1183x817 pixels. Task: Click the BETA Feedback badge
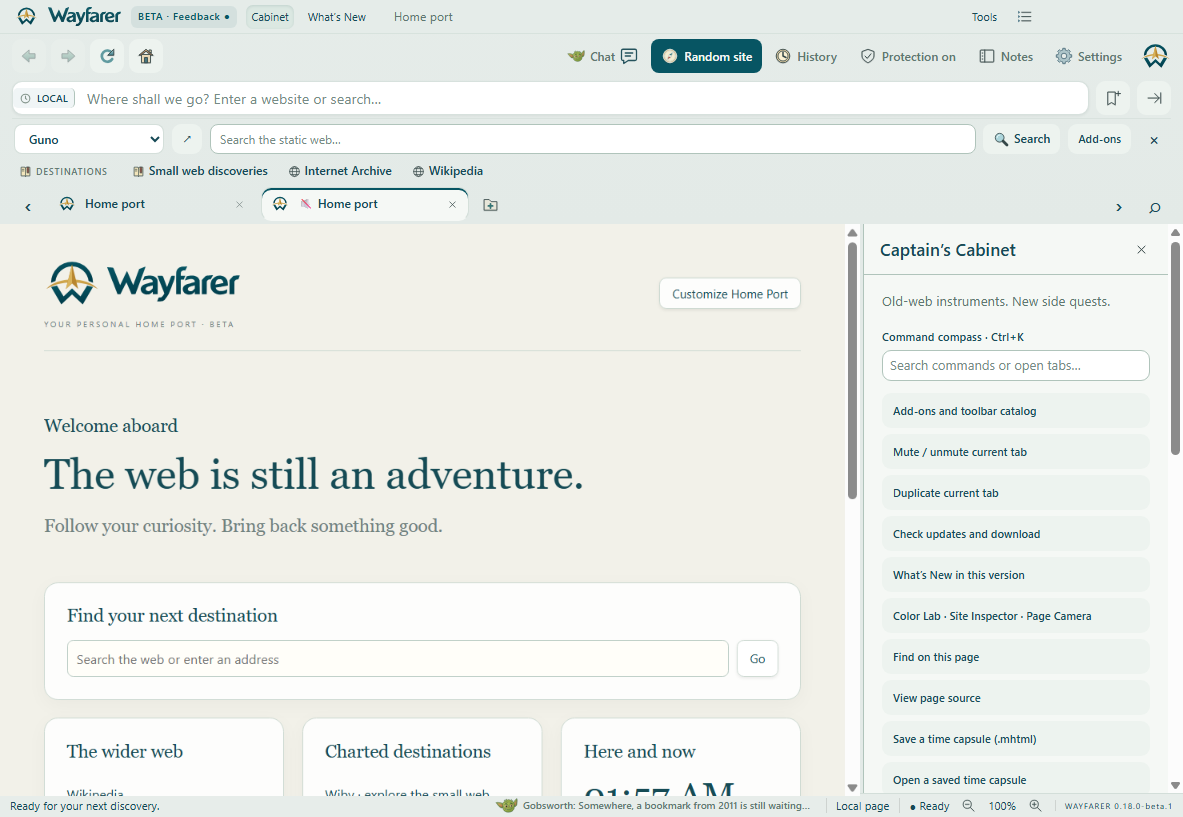[x=183, y=17]
